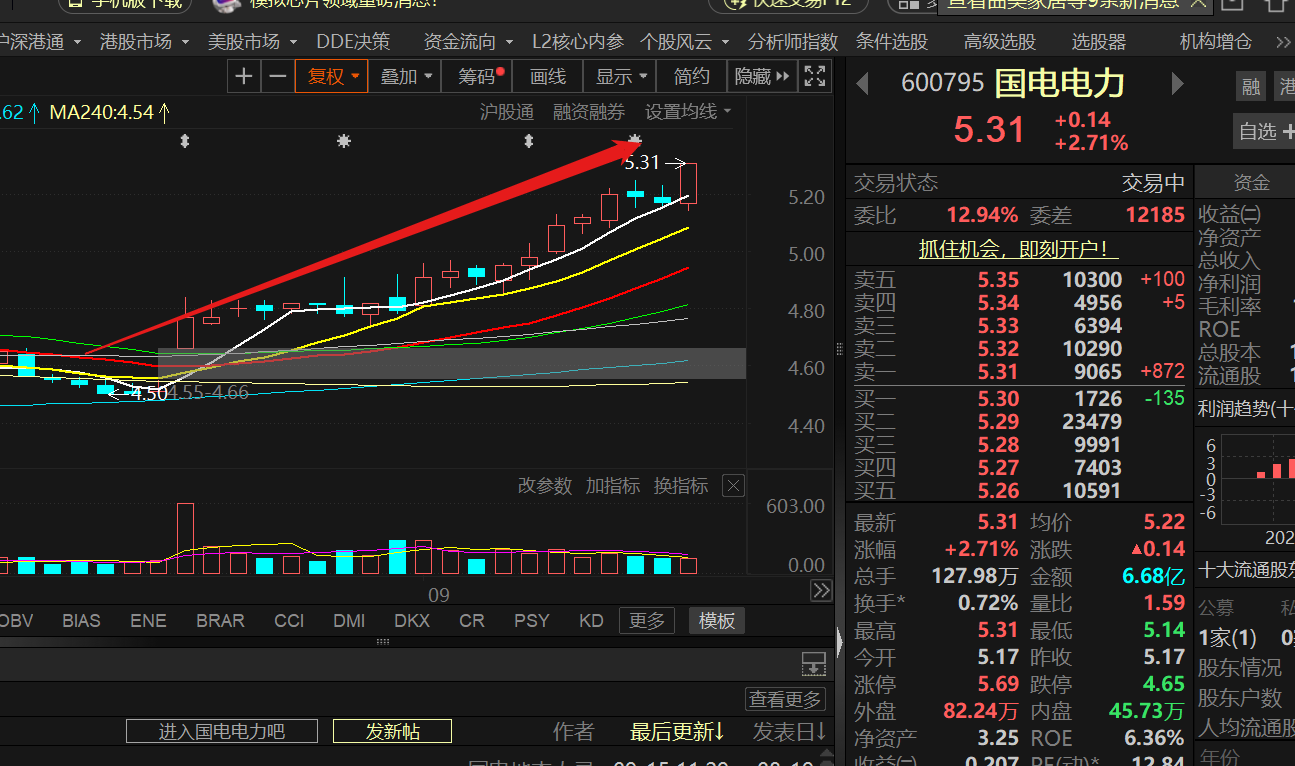
Task: Click the 买一 price 5.30 row
Action: coord(1019,399)
